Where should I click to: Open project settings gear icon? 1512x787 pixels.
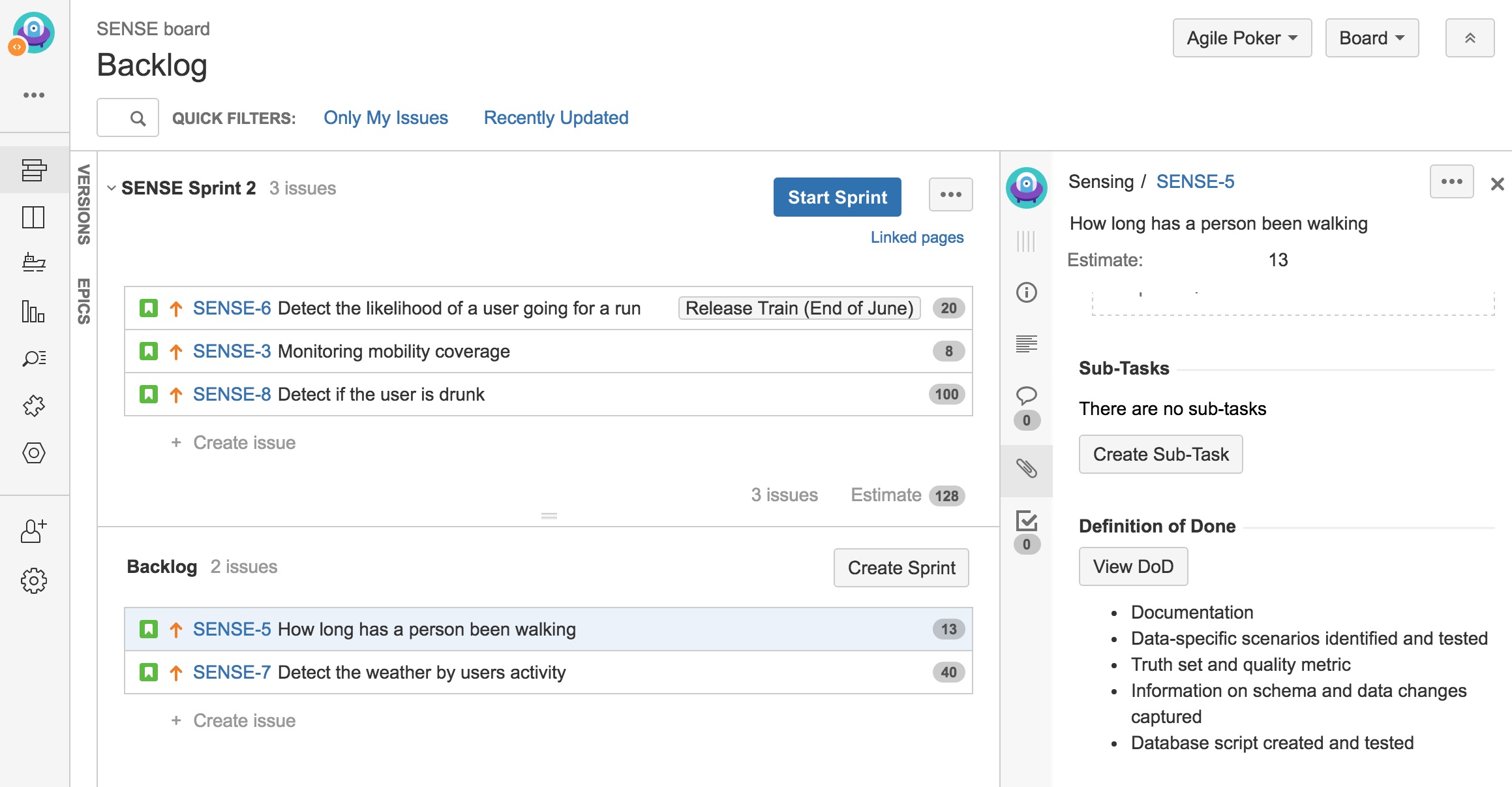[34, 580]
